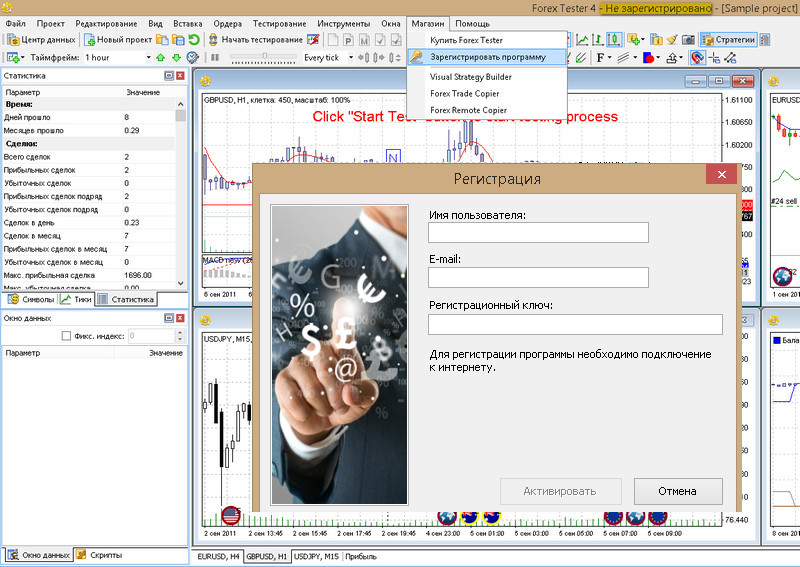Switch to the USDJPY, M15 chart tab

pyautogui.click(x=316, y=556)
